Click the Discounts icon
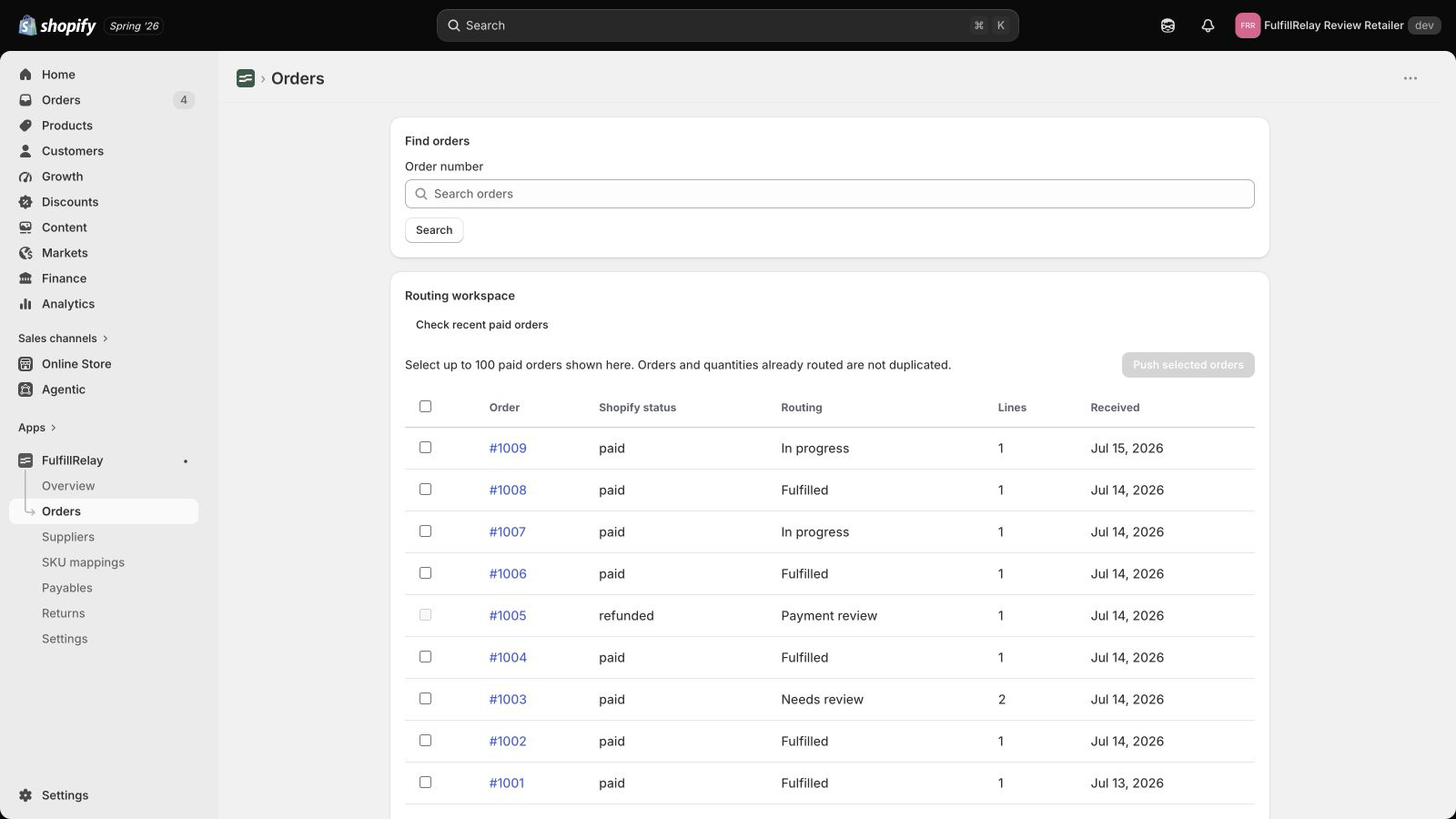This screenshot has height=819, width=1456. click(25, 202)
